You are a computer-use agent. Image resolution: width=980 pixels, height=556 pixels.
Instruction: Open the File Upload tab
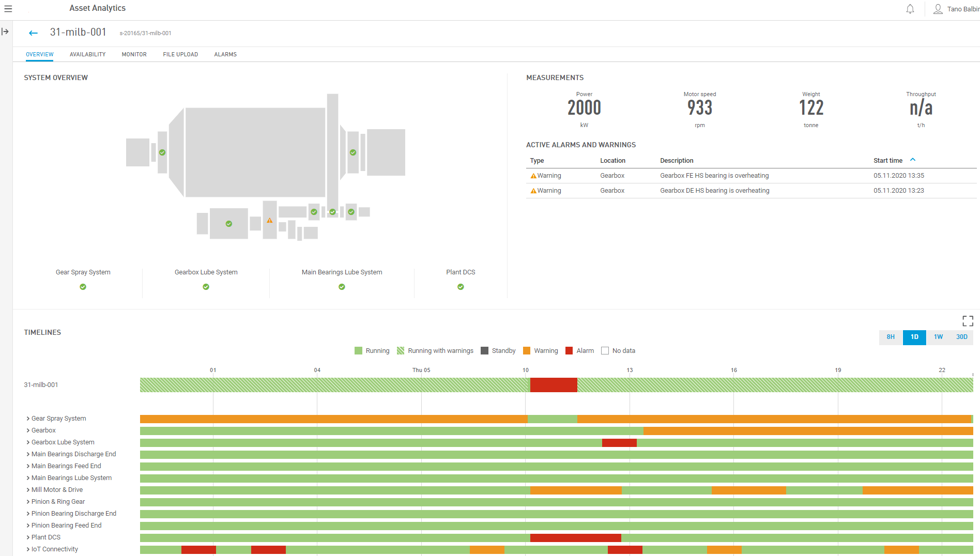point(181,54)
